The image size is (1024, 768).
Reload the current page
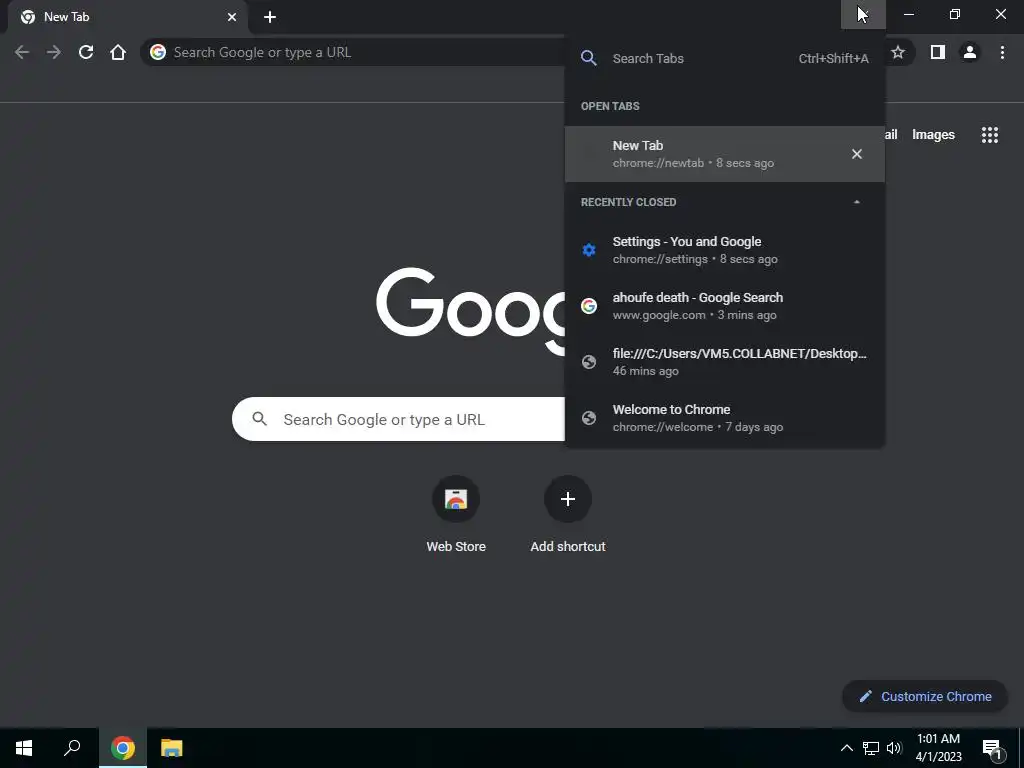coord(86,52)
